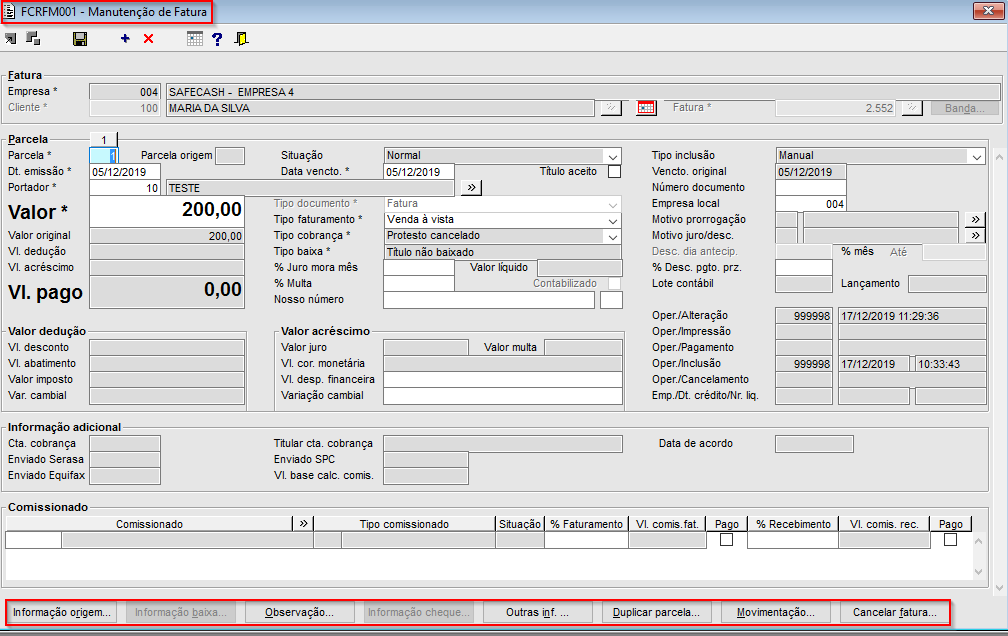Click the Portador code field with 10
The width and height of the screenshot is (1008, 636).
(125, 188)
